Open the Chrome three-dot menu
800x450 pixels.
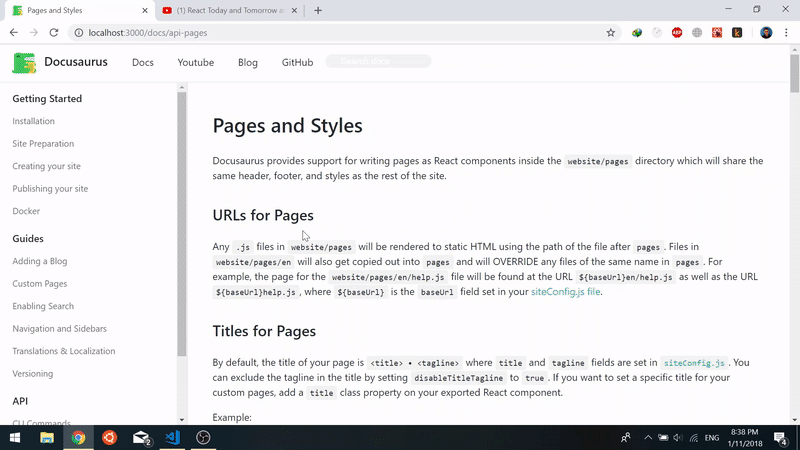tap(786, 33)
